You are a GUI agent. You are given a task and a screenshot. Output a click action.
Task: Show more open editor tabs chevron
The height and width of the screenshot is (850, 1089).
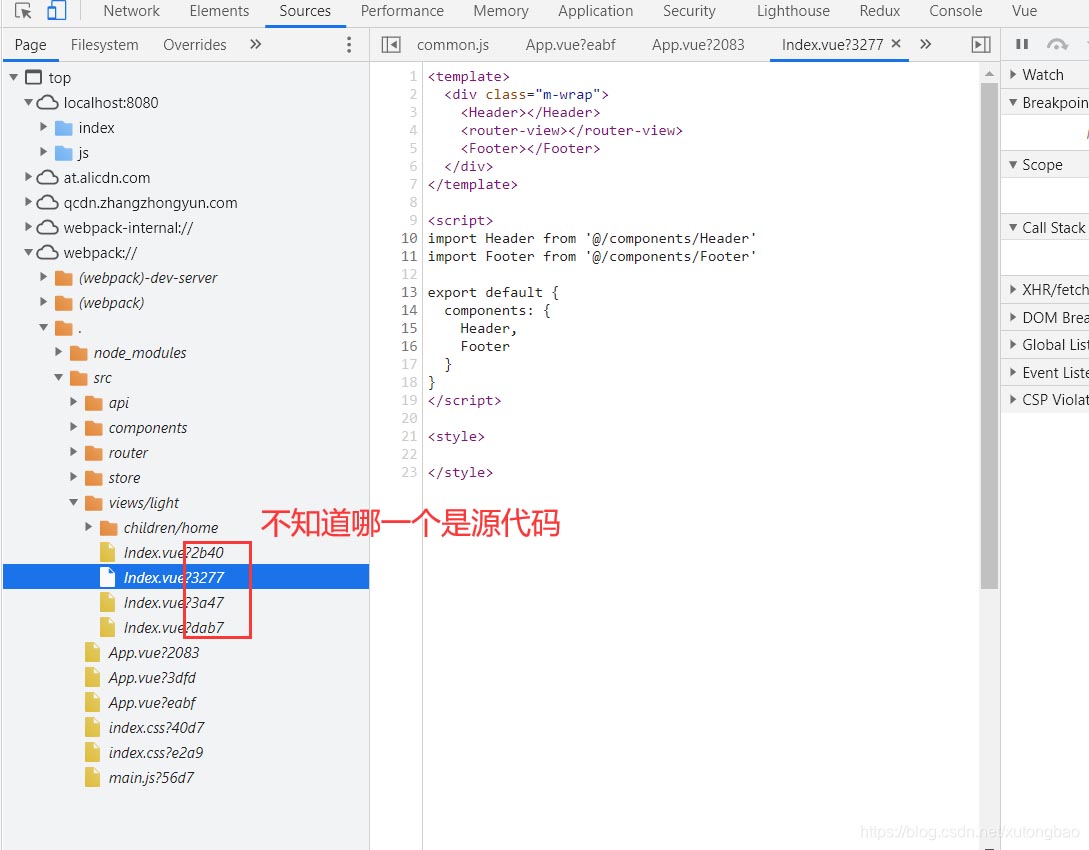tap(925, 44)
